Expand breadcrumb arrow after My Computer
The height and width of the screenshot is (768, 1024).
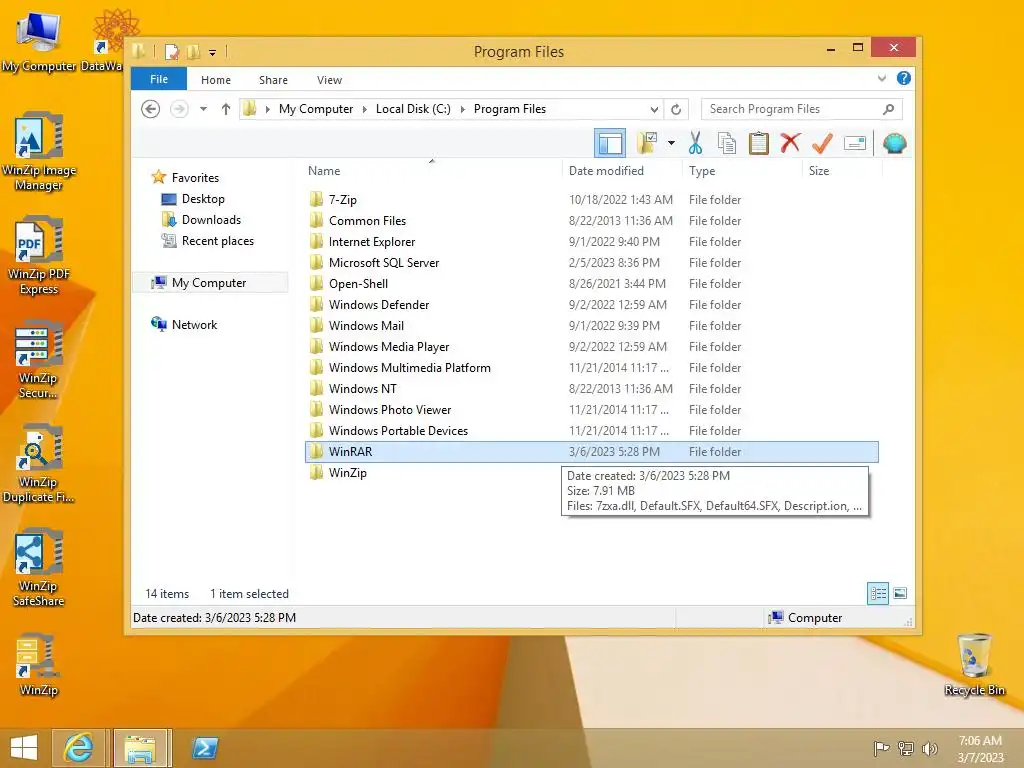[x=364, y=109]
